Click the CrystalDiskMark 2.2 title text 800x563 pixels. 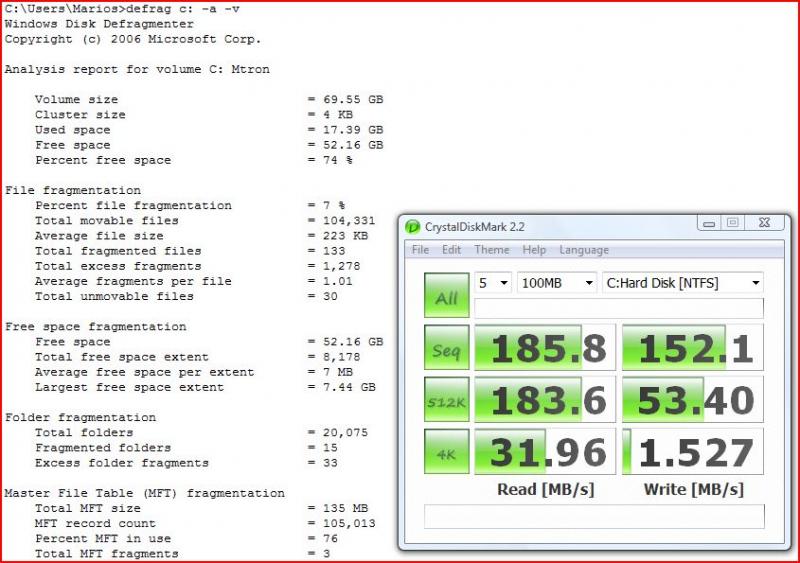coord(474,227)
